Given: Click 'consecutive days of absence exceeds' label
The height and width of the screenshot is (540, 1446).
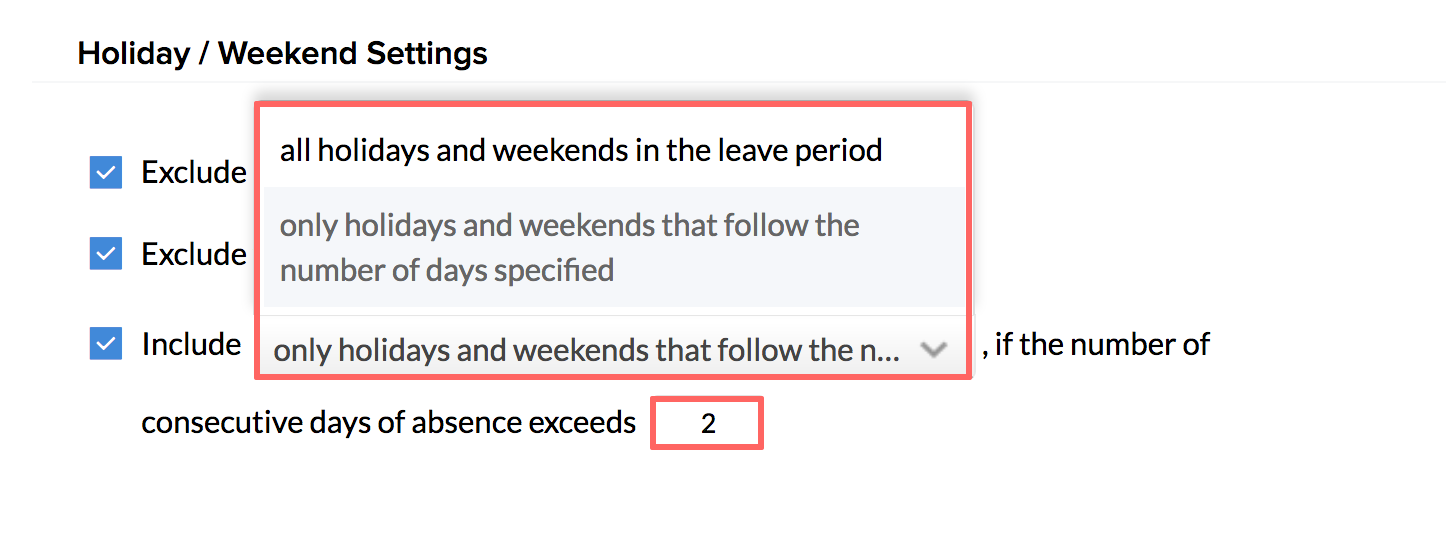Looking at the screenshot, I should tap(388, 423).
